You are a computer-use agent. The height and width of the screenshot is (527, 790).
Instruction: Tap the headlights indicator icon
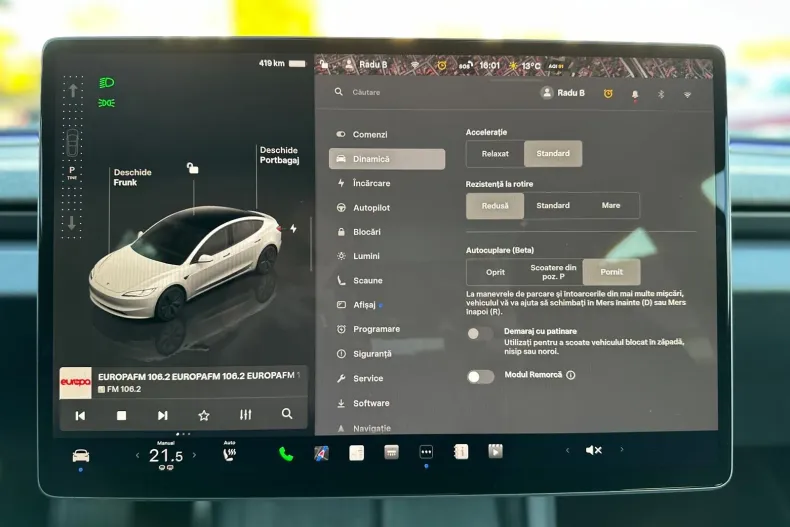click(107, 83)
